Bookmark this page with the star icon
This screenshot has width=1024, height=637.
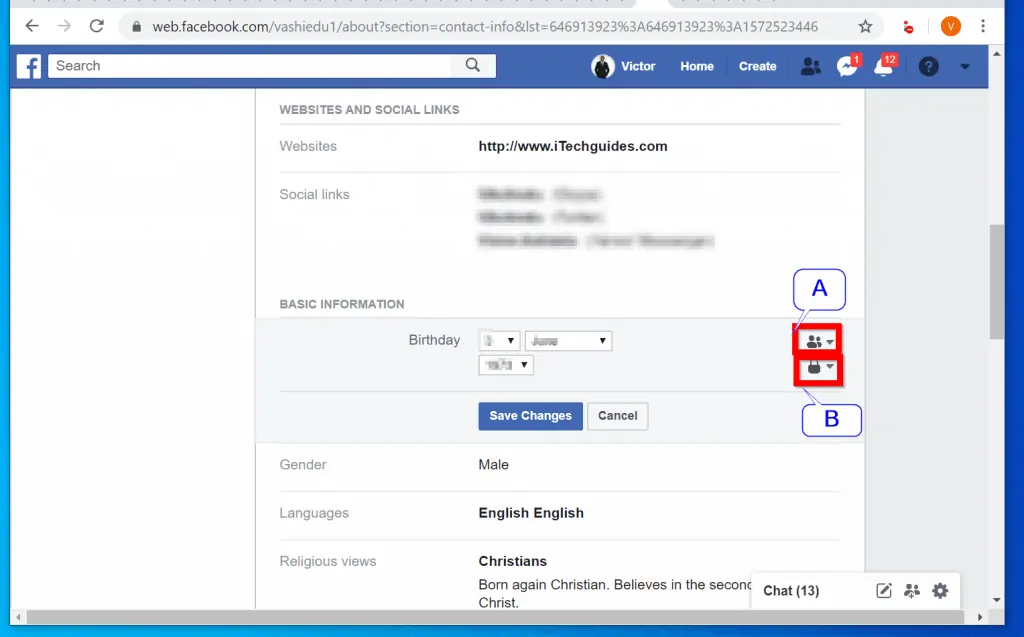(x=865, y=26)
